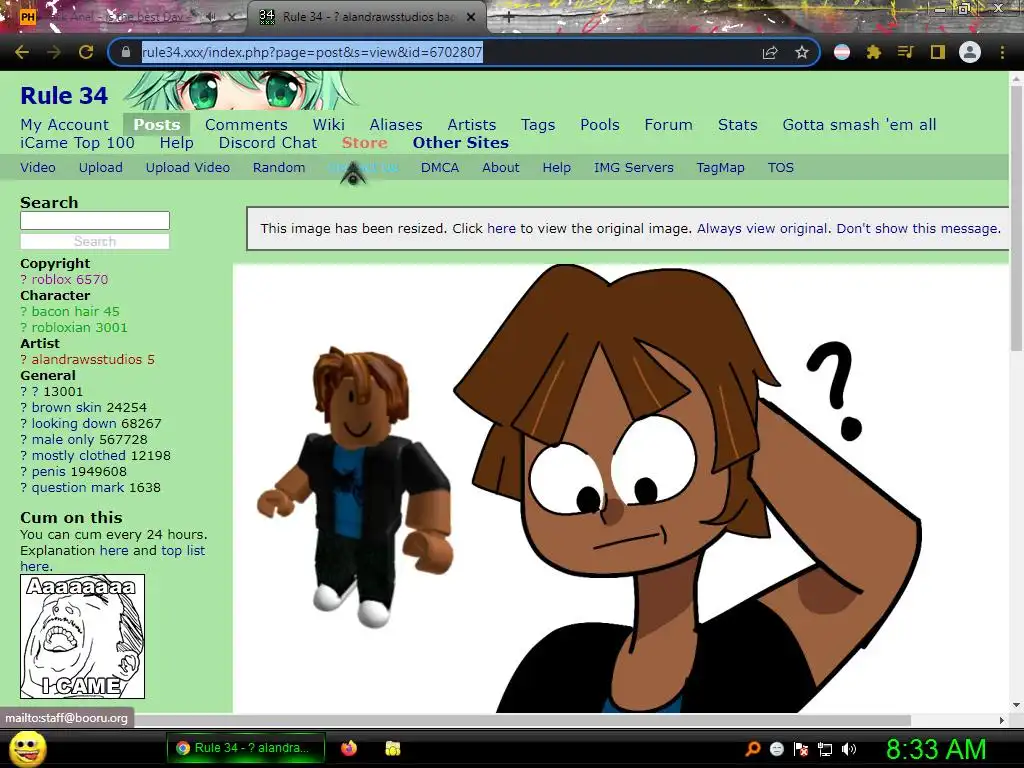Open the Upload Video submenu link

[x=187, y=168]
